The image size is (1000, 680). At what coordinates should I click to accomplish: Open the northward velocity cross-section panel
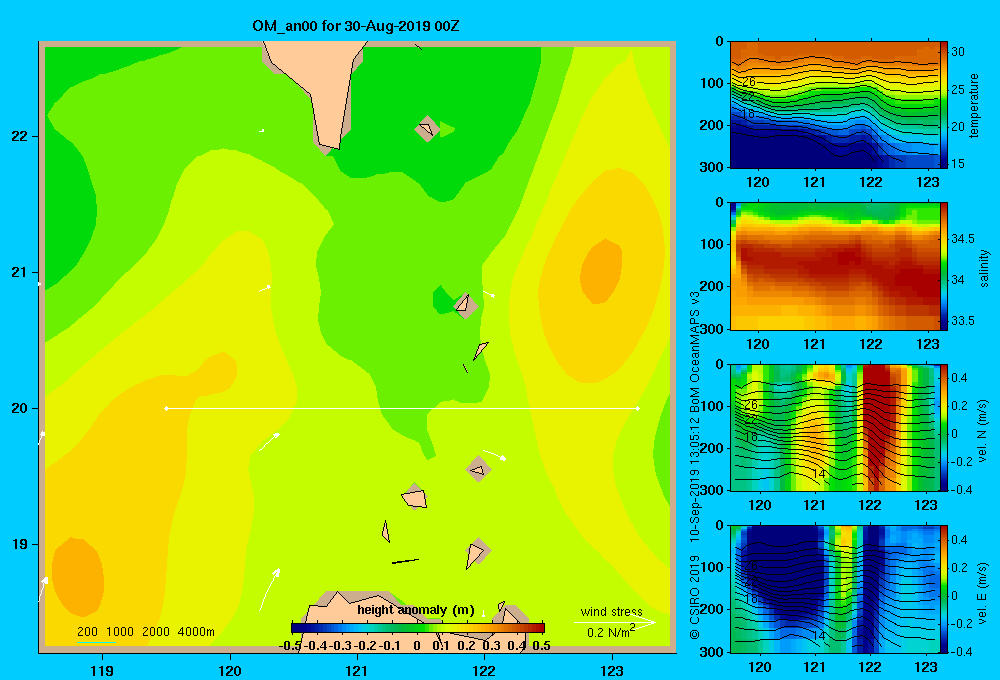tap(834, 427)
